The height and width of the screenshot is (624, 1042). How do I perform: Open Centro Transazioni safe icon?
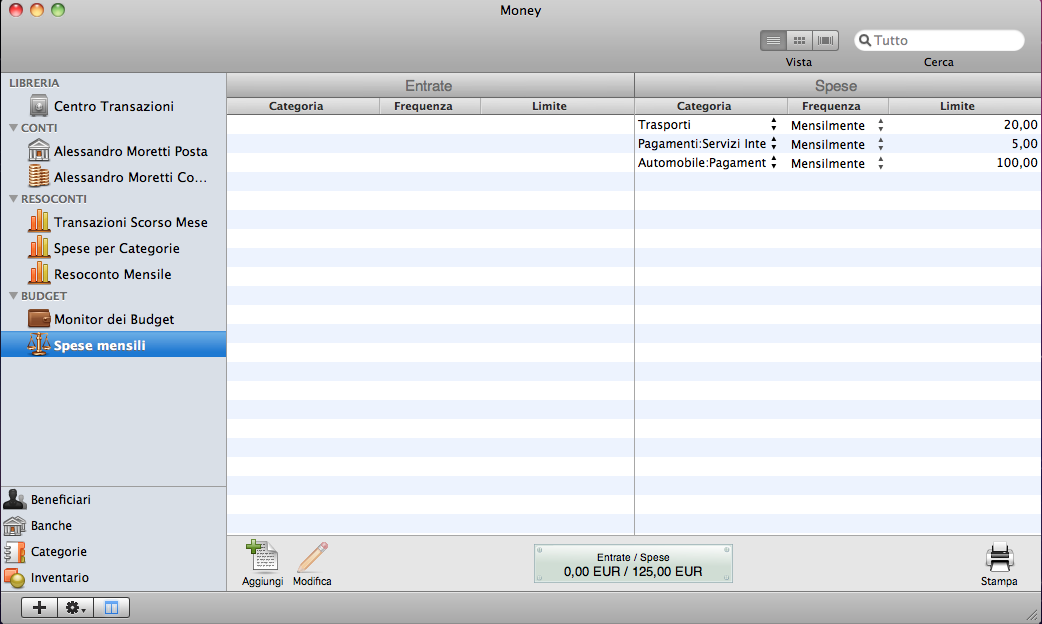coord(39,106)
